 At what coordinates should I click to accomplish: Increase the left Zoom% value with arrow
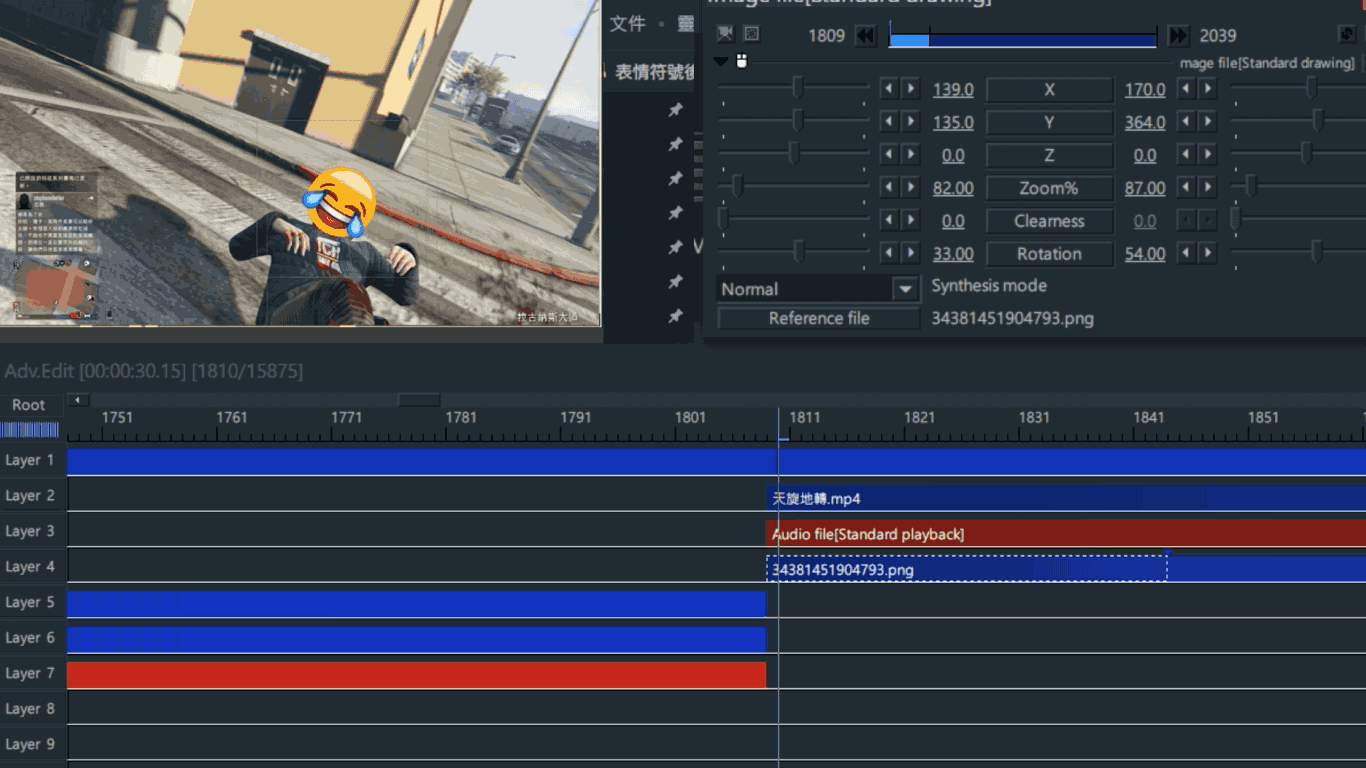(x=910, y=188)
